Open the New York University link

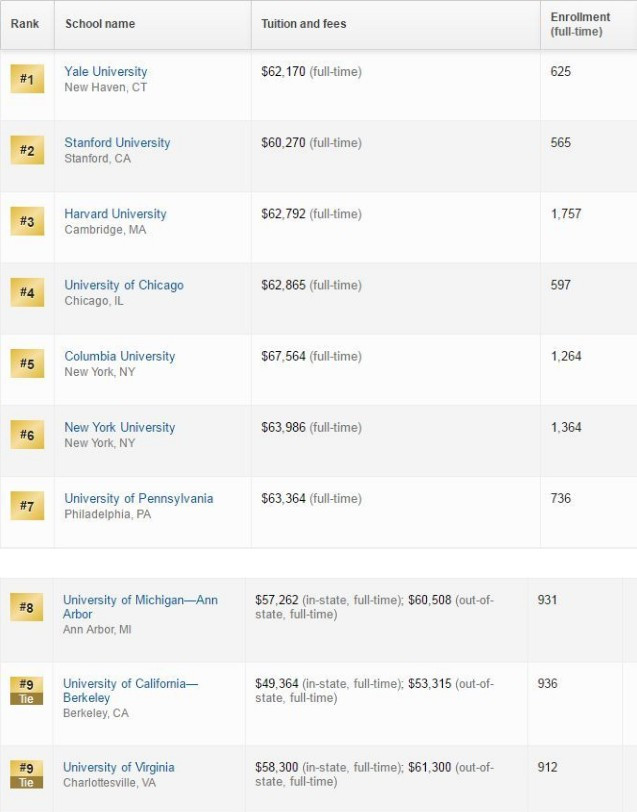pyautogui.click(x=120, y=427)
